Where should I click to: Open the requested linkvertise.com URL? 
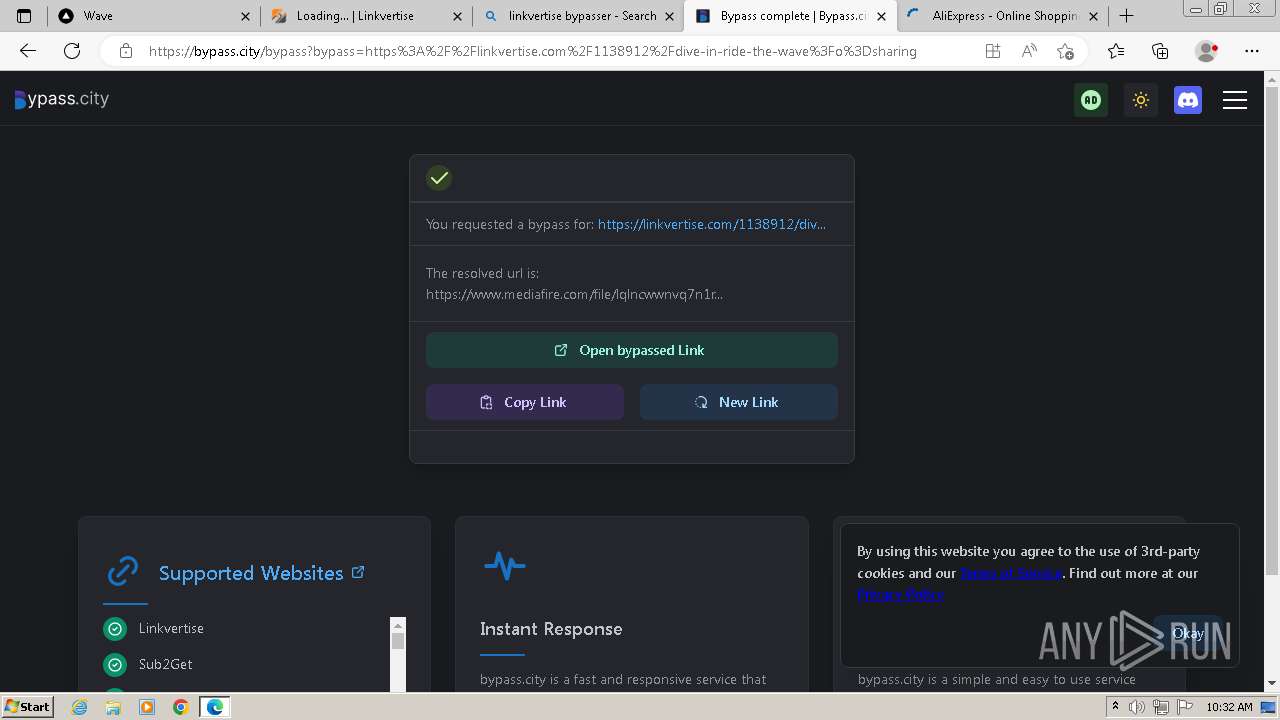(x=711, y=224)
